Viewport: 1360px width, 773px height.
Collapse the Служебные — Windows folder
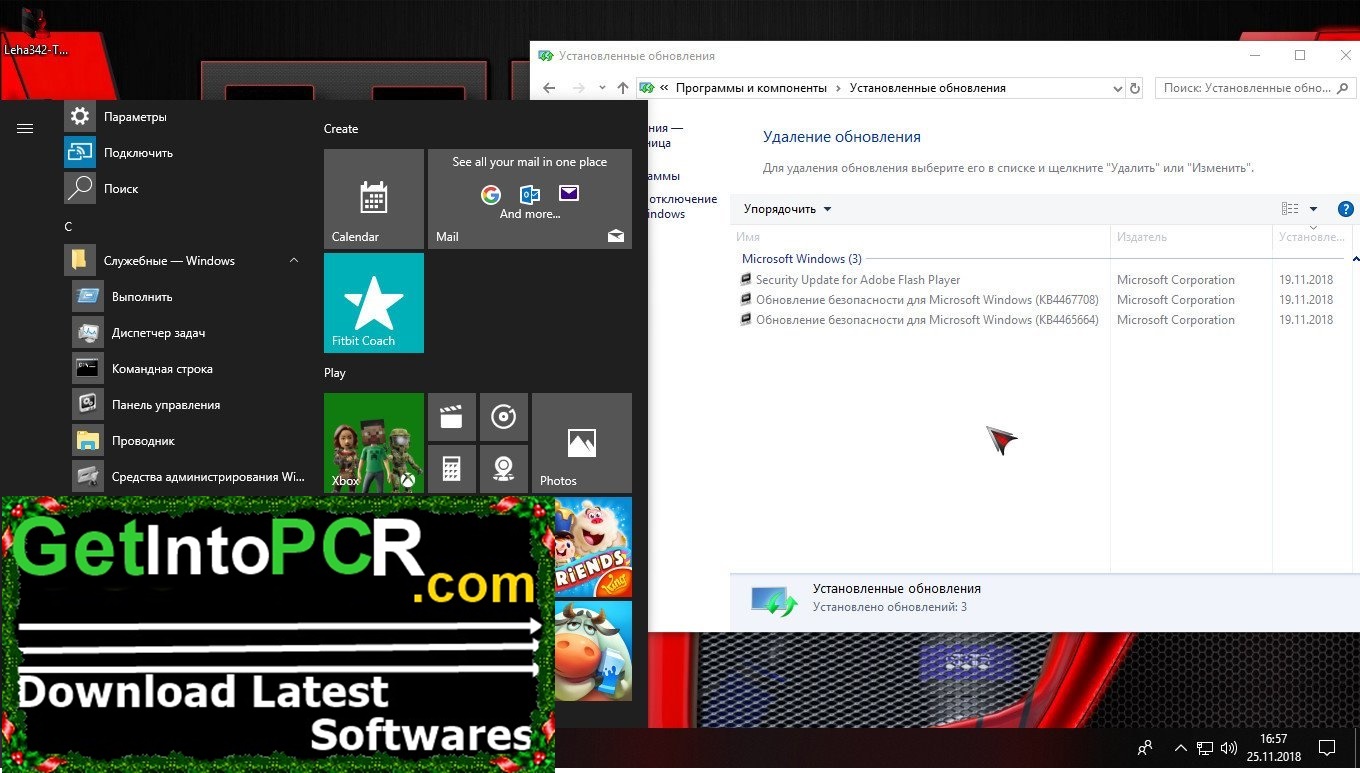[x=186, y=261]
